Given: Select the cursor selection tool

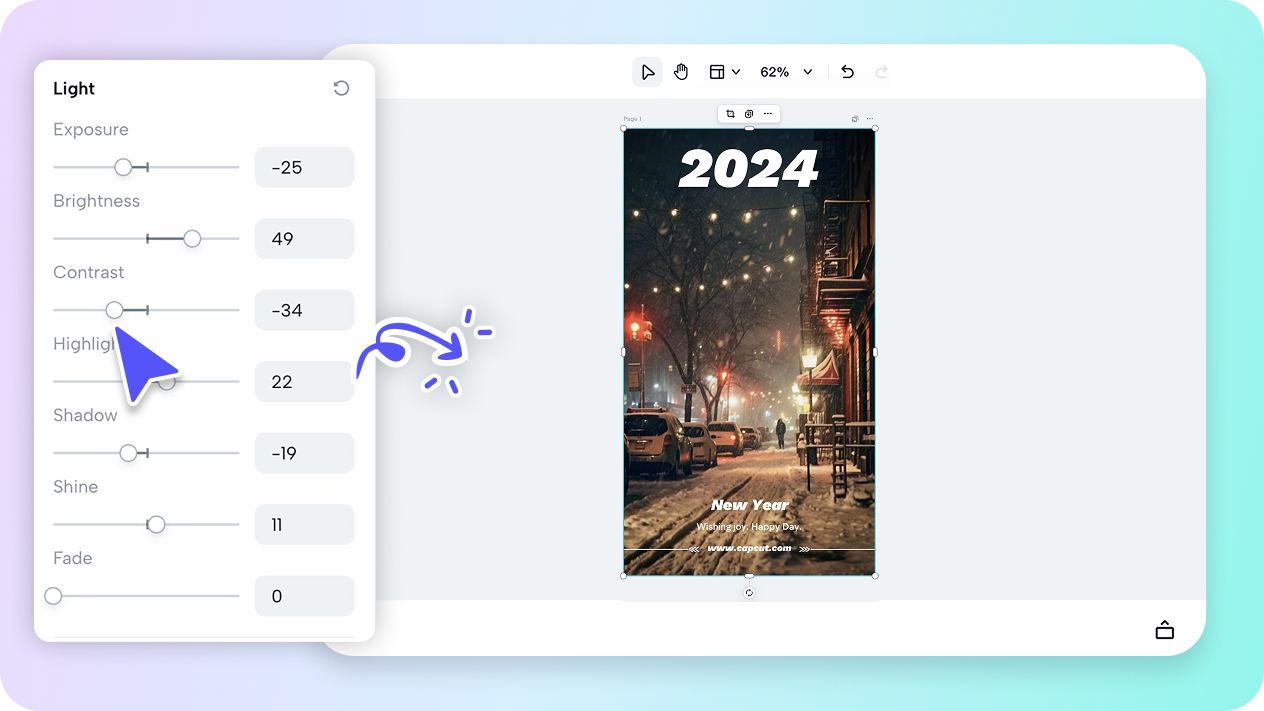Looking at the screenshot, I should 647,71.
